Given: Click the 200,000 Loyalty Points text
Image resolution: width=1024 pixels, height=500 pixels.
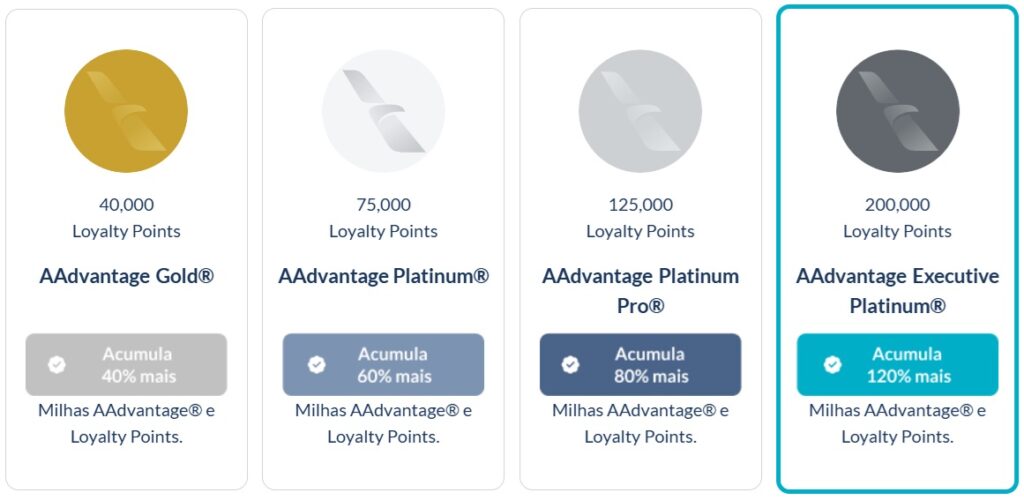Looking at the screenshot, I should point(897,217).
